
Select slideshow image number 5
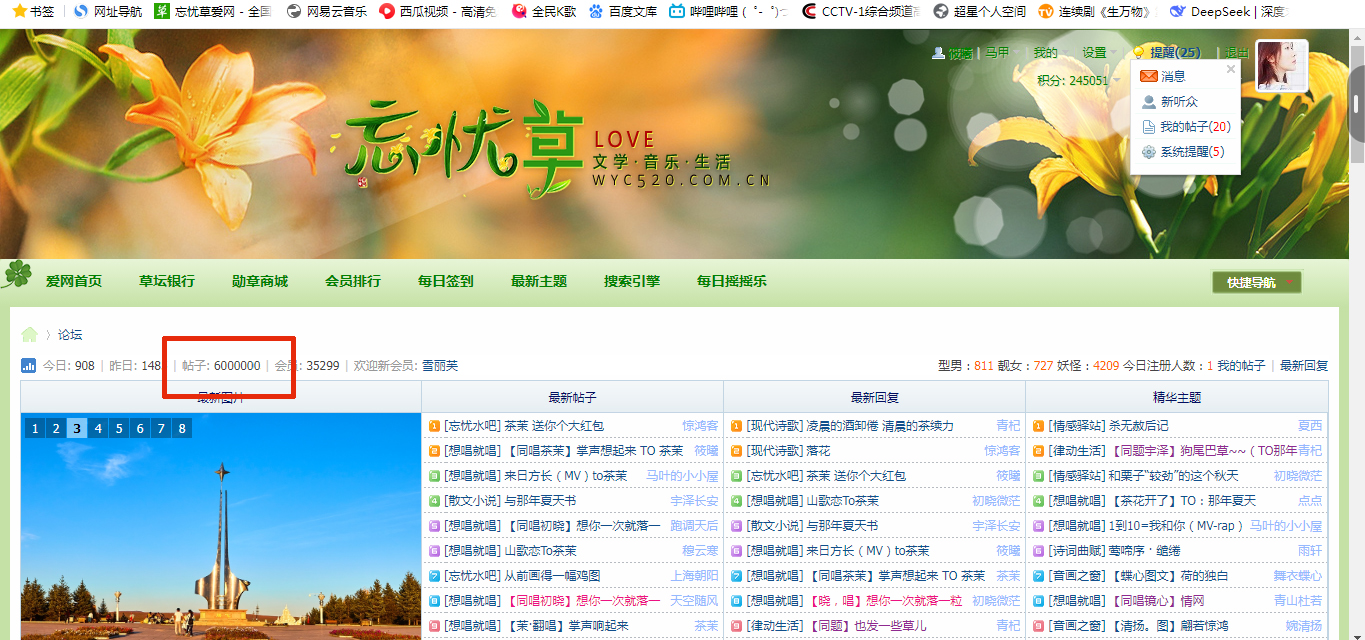(119, 429)
